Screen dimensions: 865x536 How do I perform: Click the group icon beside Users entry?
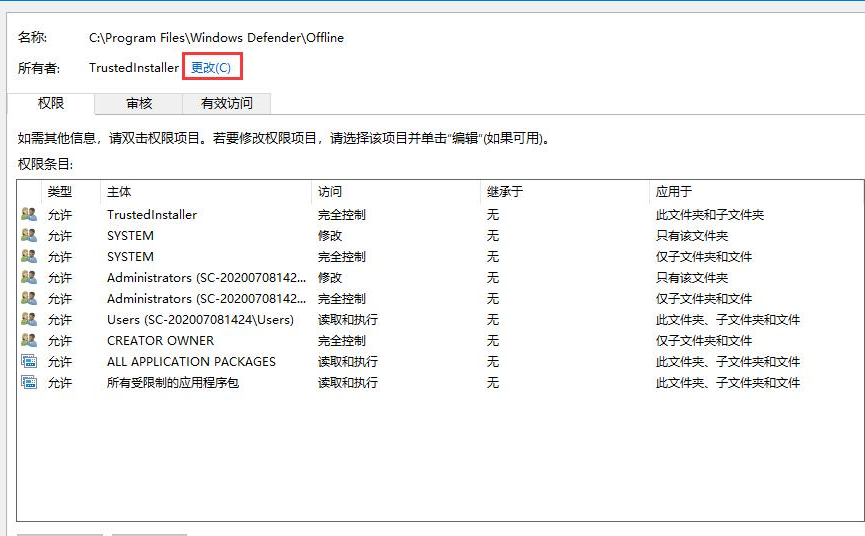(28, 320)
